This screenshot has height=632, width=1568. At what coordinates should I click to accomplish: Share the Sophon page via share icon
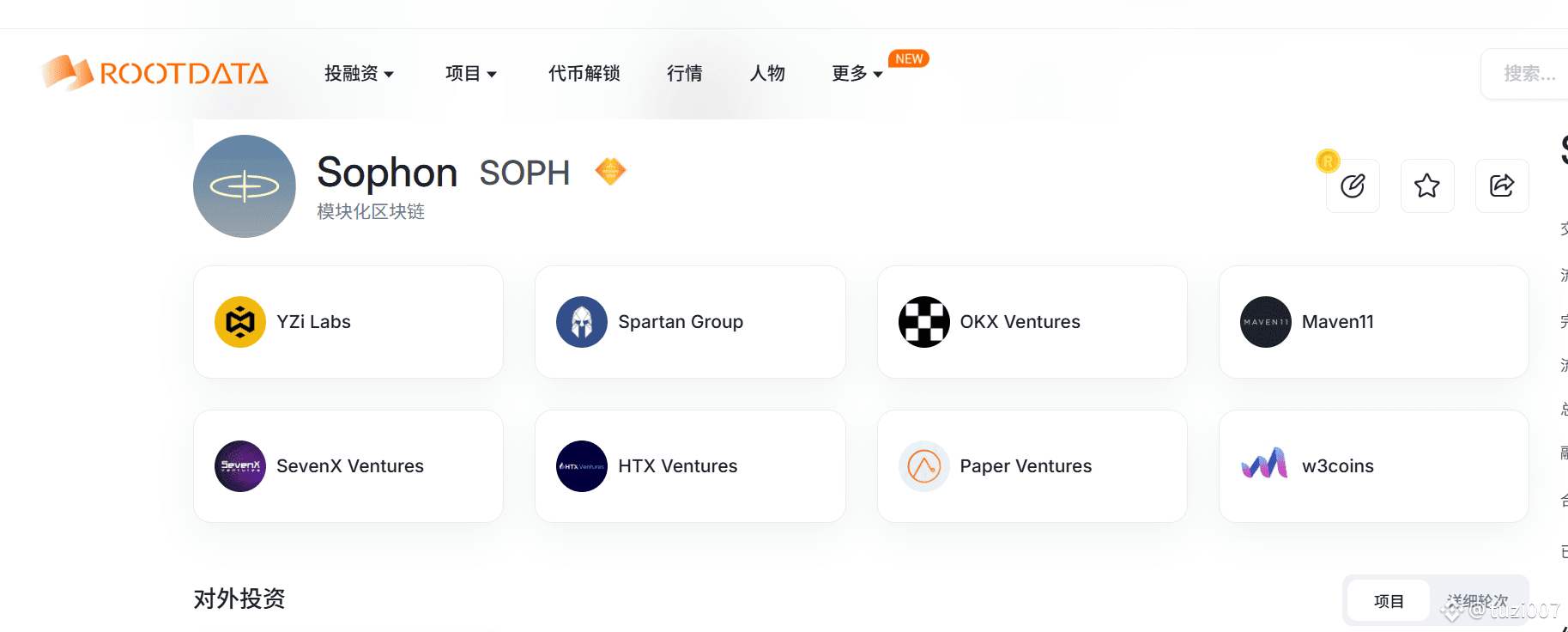click(1502, 185)
